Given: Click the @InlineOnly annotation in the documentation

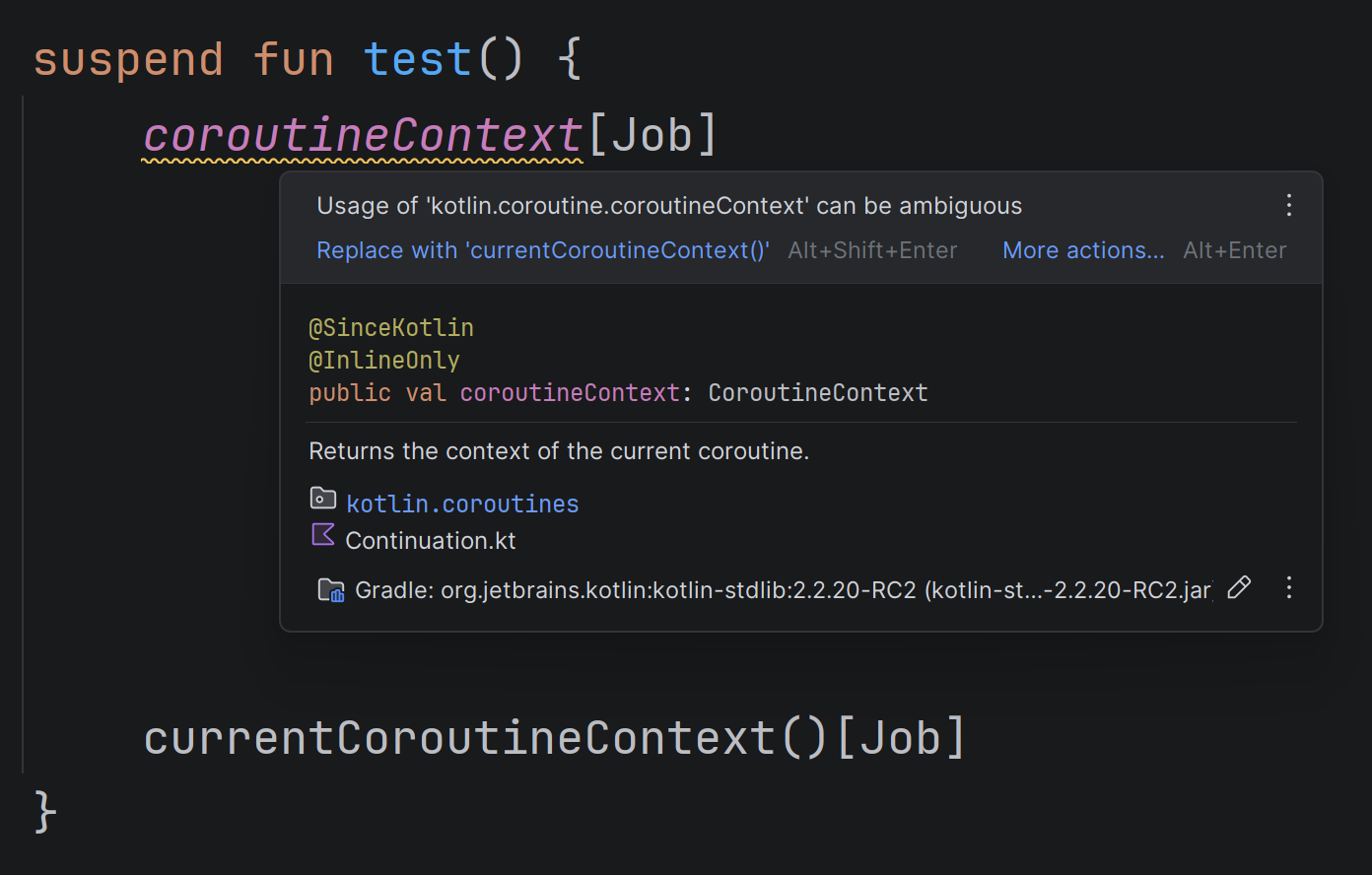Looking at the screenshot, I should point(384,361).
